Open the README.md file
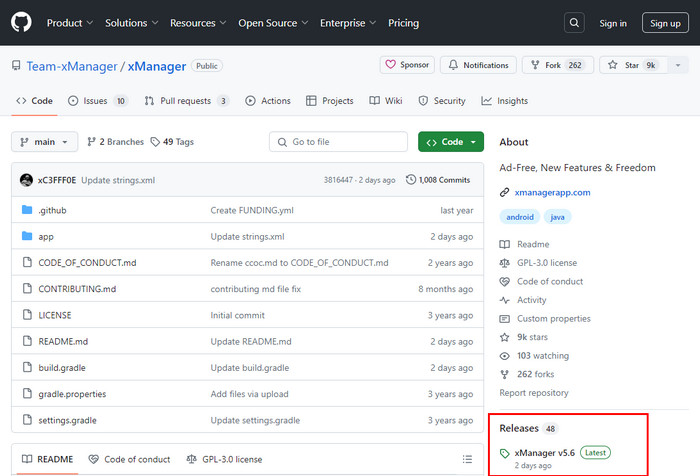Image resolution: width=700 pixels, height=476 pixels. tap(63, 342)
